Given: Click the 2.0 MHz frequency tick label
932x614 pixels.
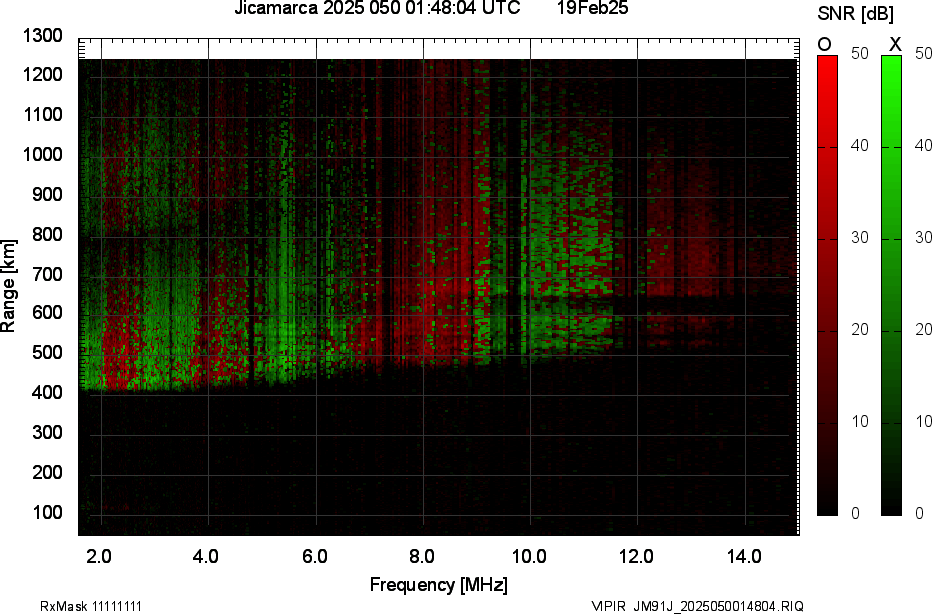Looking at the screenshot, I should 99,557.
